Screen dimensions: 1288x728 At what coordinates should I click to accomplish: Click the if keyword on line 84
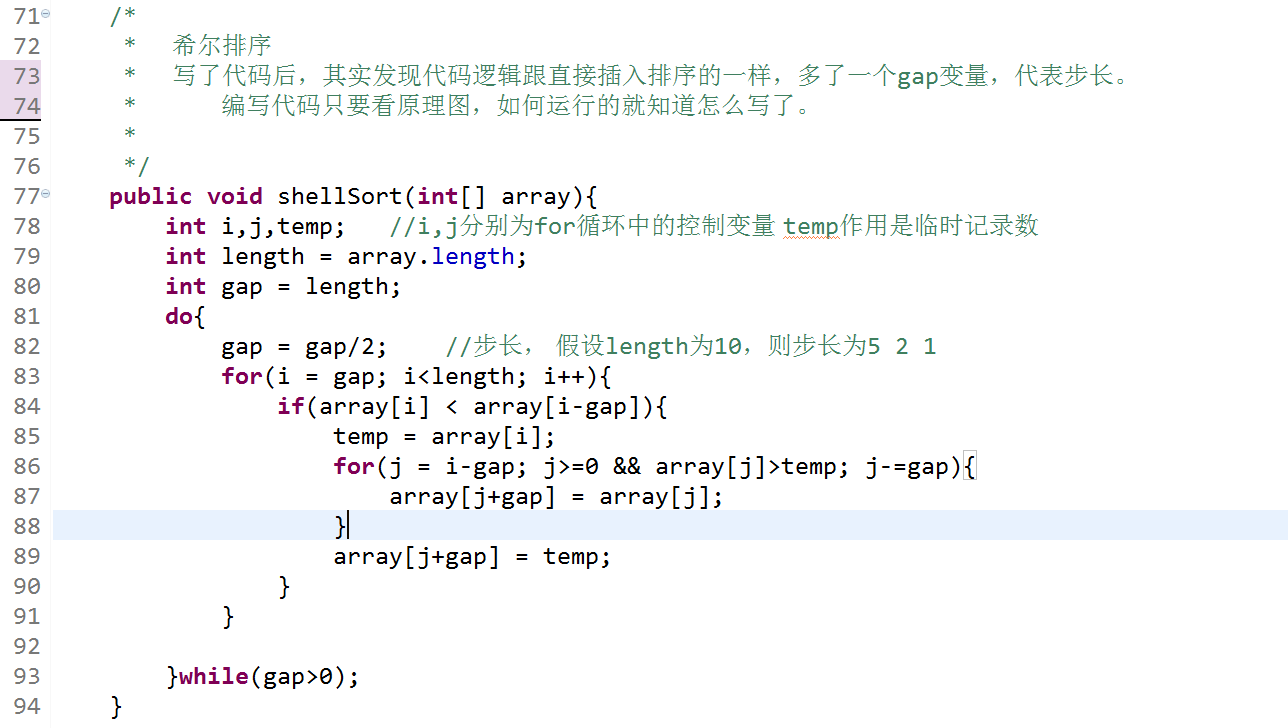point(291,406)
